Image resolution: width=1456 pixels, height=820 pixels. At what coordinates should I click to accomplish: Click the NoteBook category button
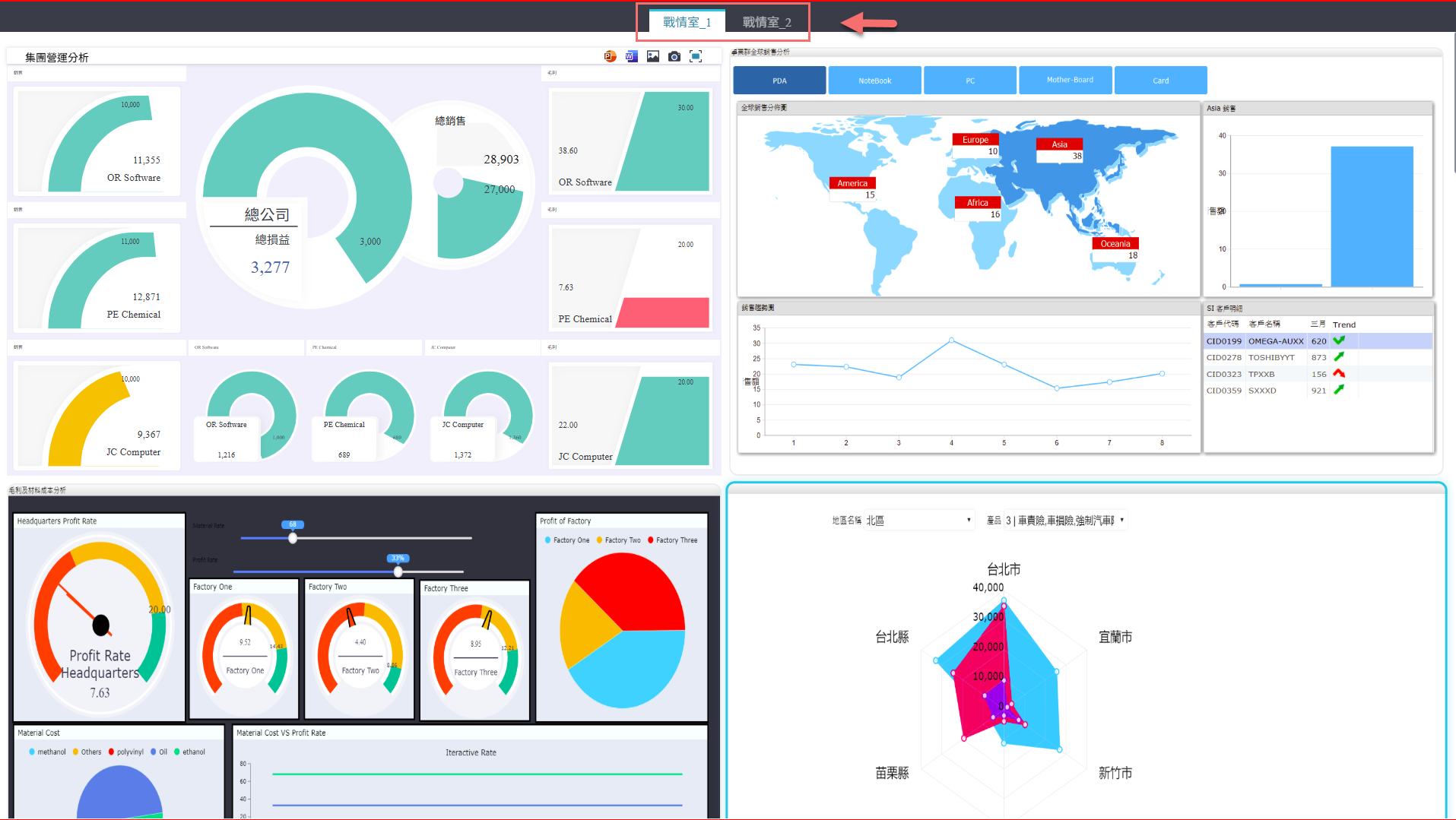click(x=874, y=81)
